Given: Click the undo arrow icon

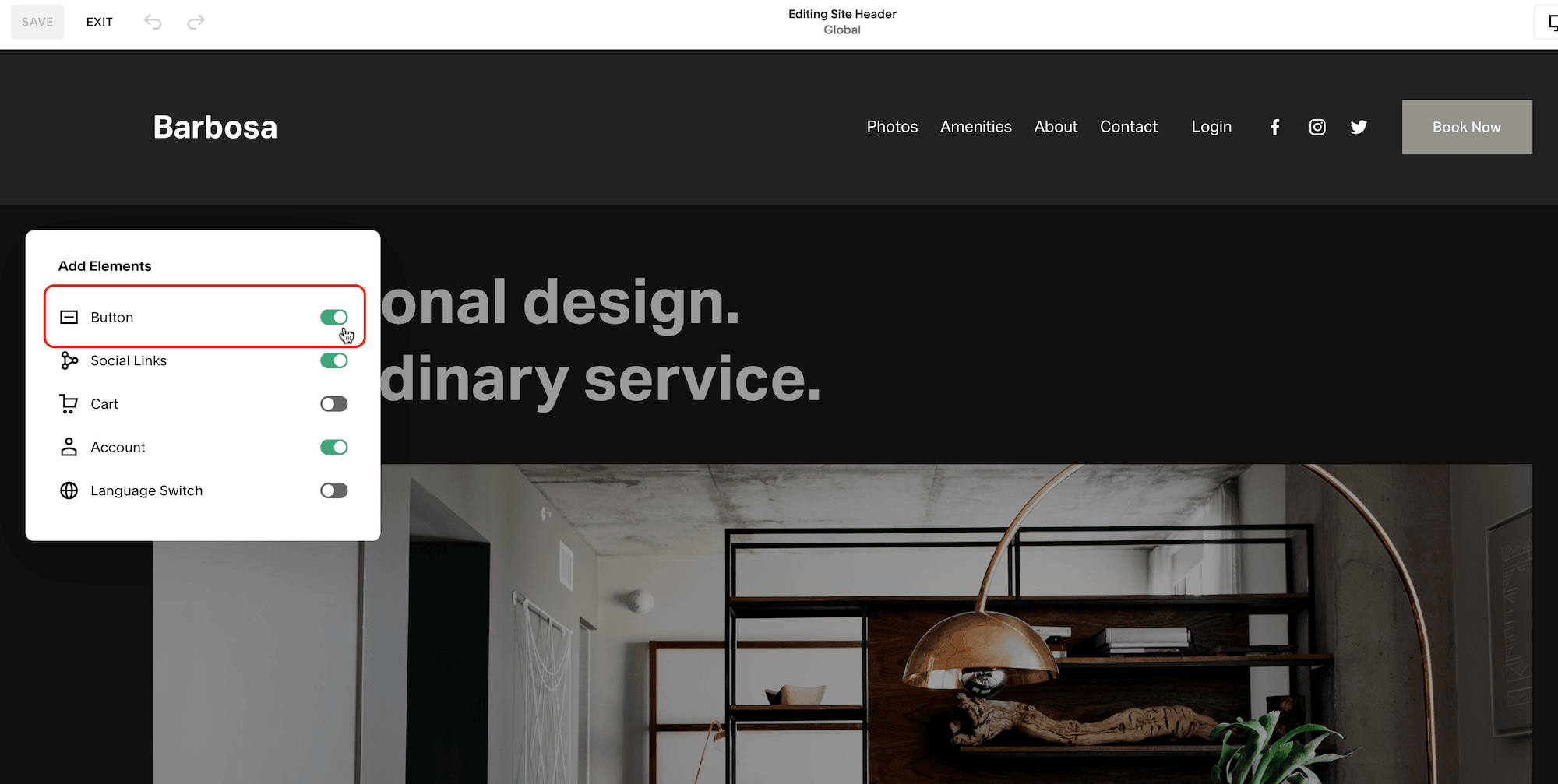Looking at the screenshot, I should (153, 22).
